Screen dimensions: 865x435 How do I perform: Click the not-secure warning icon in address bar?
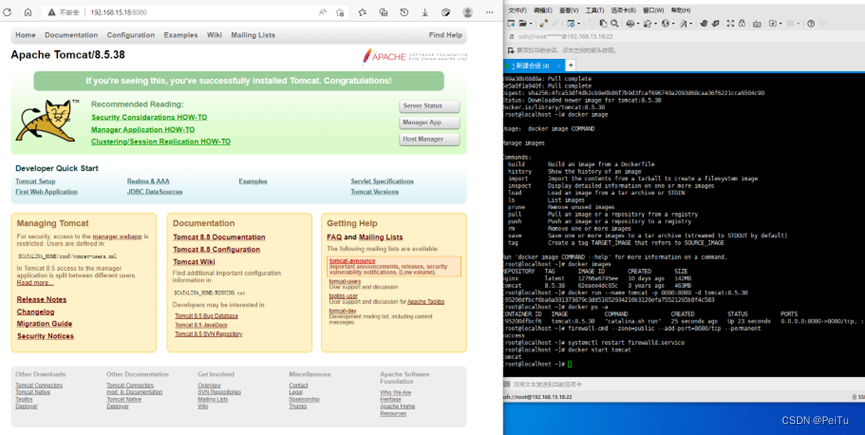[51, 12]
